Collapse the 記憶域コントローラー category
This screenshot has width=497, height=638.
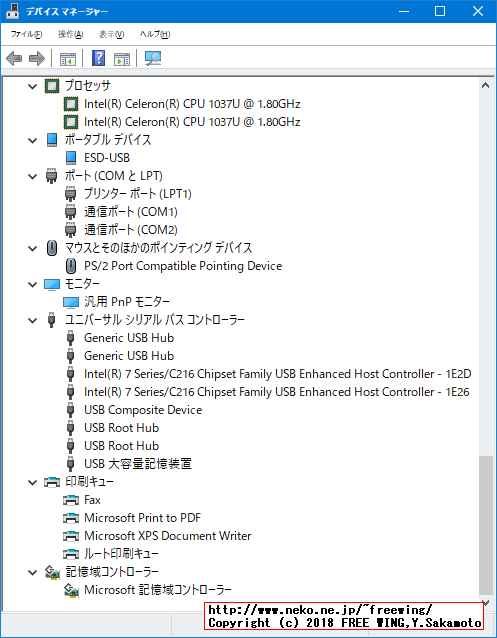(x=33, y=572)
